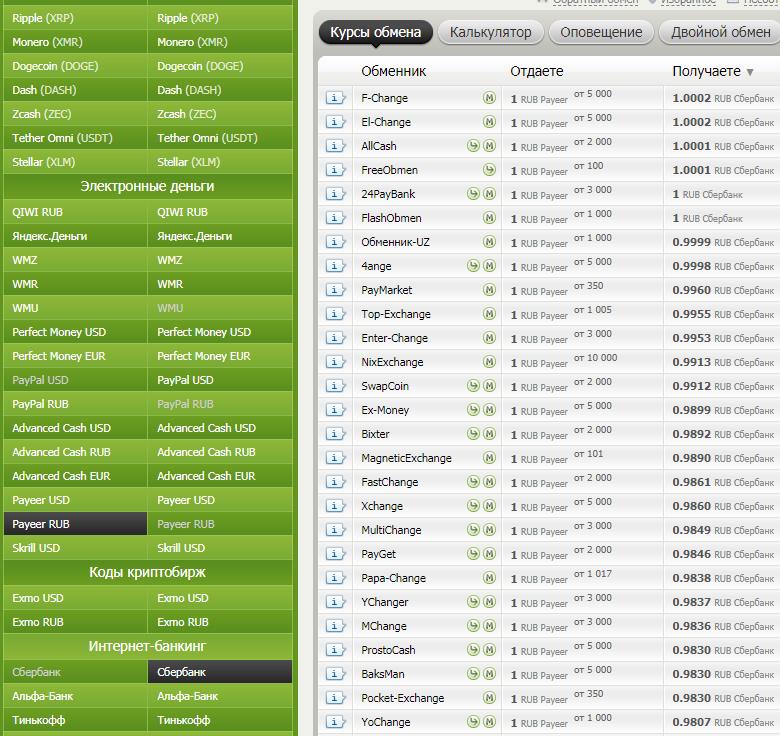Screen dimensions: 780x736
Task: Select Payeer RUB in give column
Action: pos(76,524)
